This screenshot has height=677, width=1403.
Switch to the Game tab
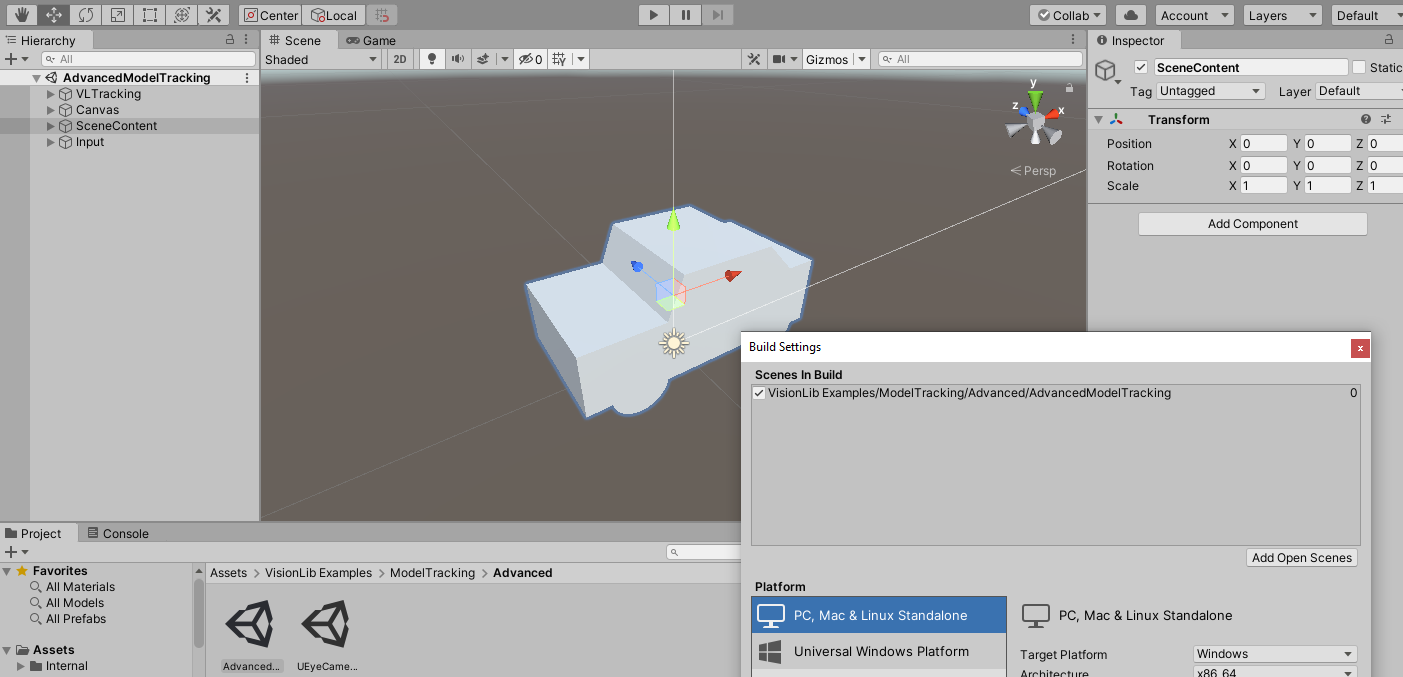tap(371, 40)
